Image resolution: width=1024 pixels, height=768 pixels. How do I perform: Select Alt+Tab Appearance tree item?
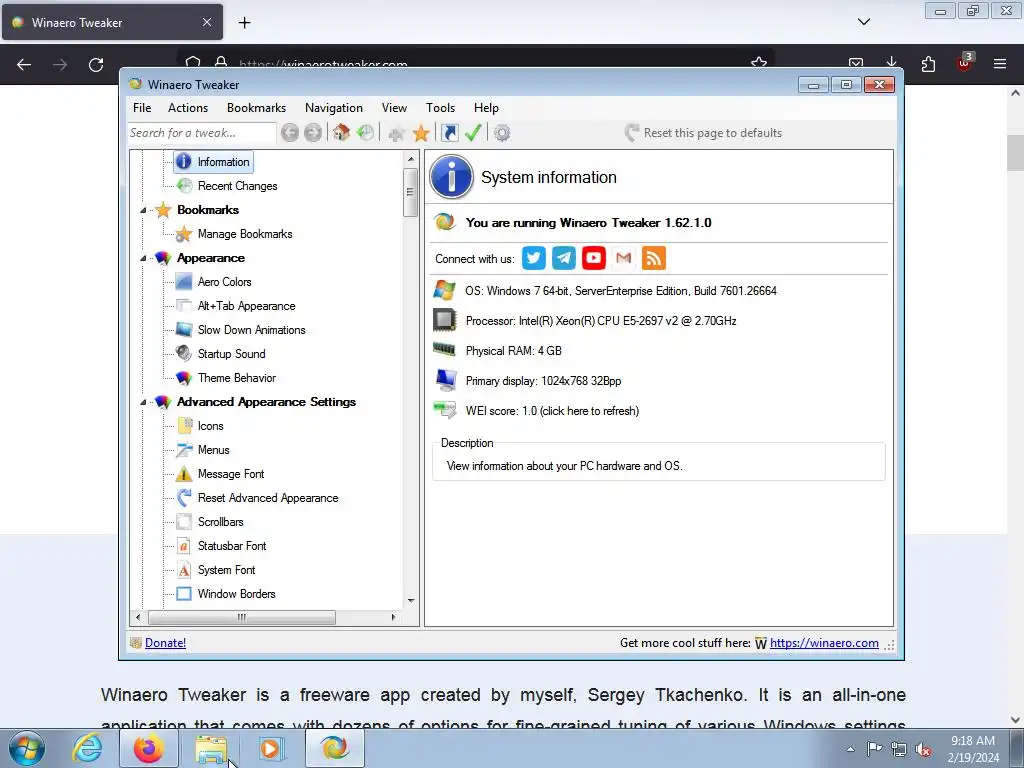coord(246,306)
